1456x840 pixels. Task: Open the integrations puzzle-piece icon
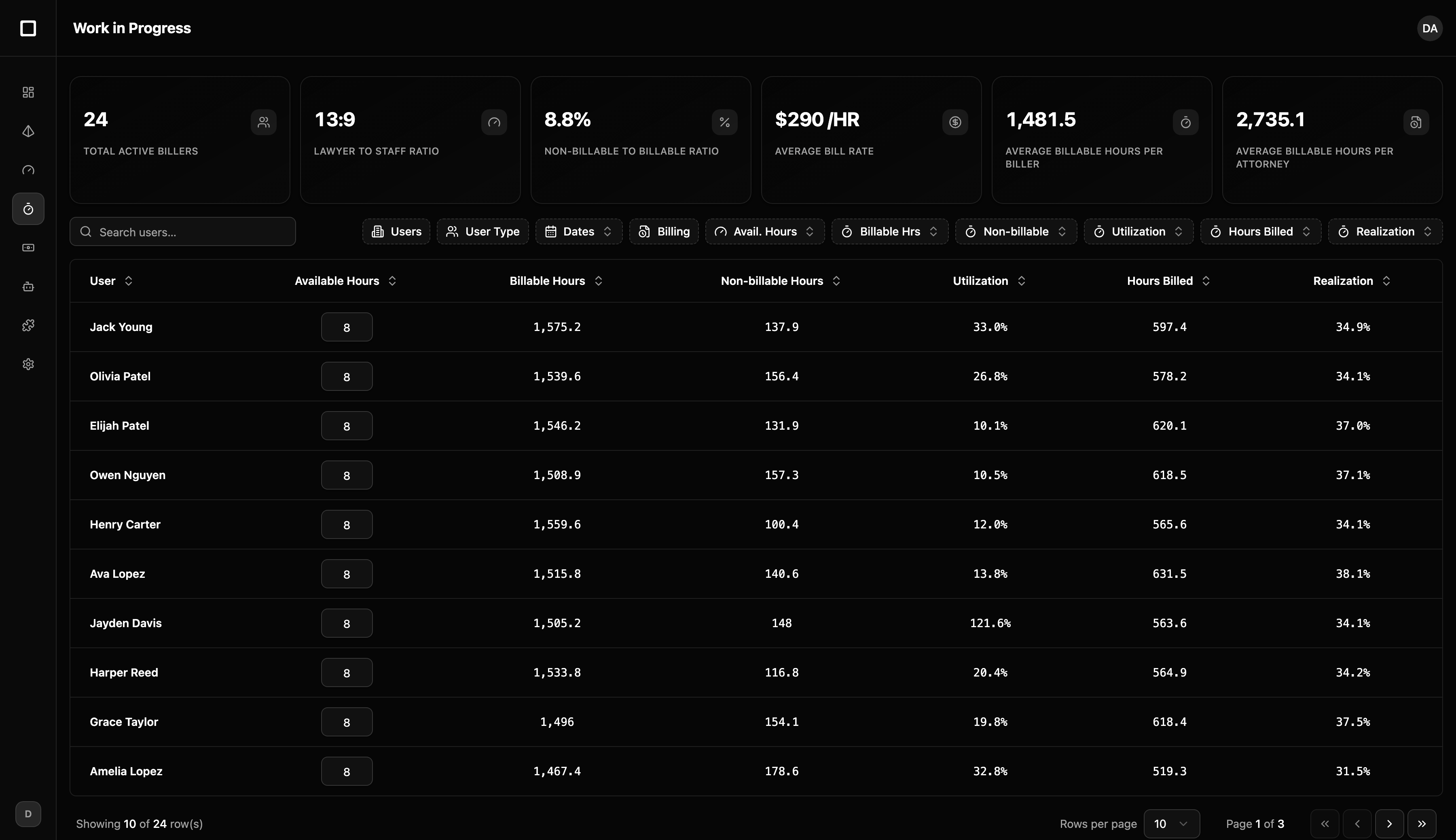coord(28,325)
